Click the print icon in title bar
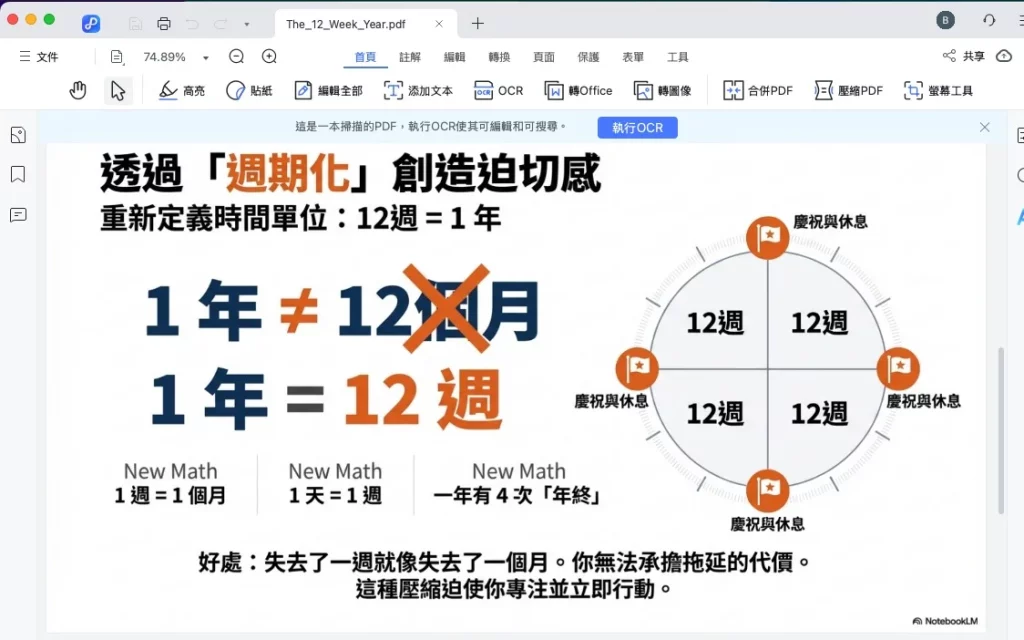 (x=164, y=23)
